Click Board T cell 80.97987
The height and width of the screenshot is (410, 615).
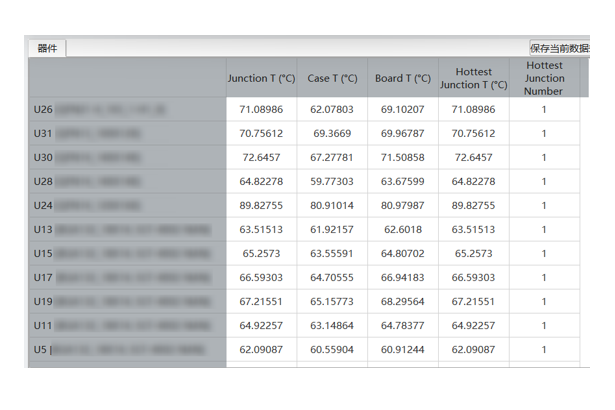[x=403, y=205]
